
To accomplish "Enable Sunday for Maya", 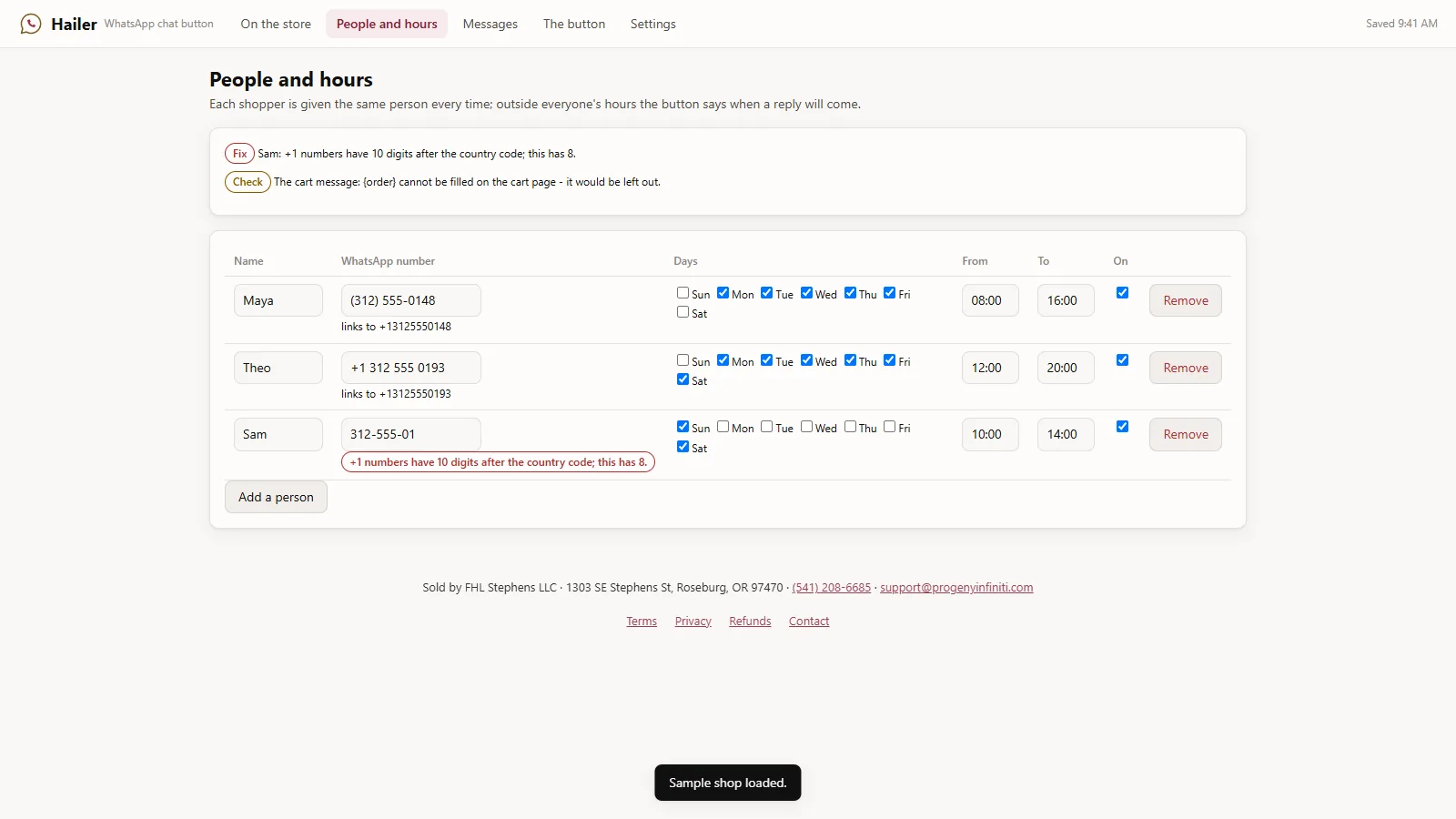I will 682,293.
